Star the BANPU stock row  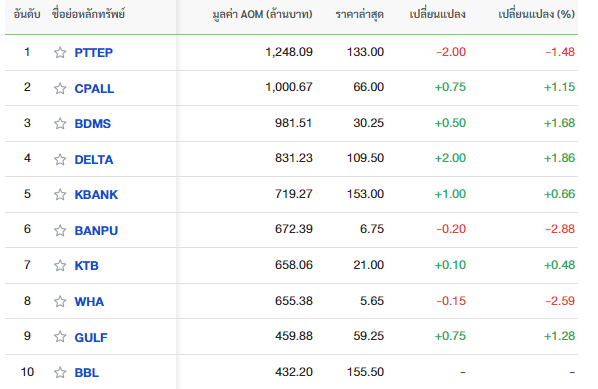60,230
